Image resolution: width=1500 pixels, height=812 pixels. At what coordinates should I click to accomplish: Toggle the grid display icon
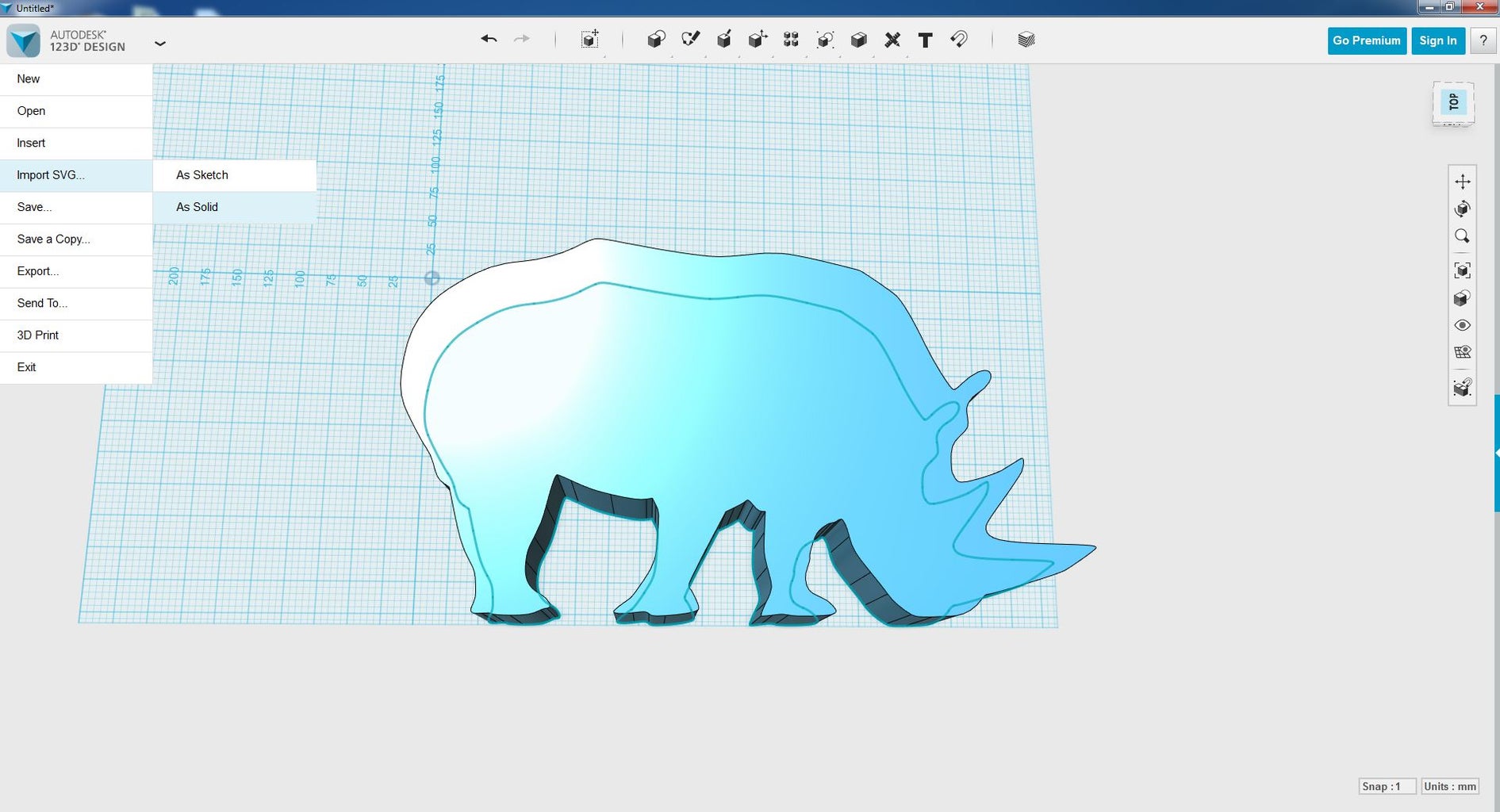click(x=1463, y=352)
